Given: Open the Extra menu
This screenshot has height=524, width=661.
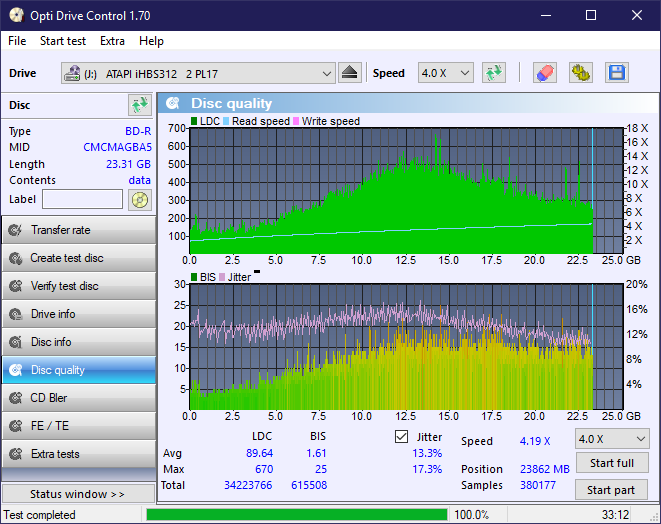Looking at the screenshot, I should [x=112, y=41].
